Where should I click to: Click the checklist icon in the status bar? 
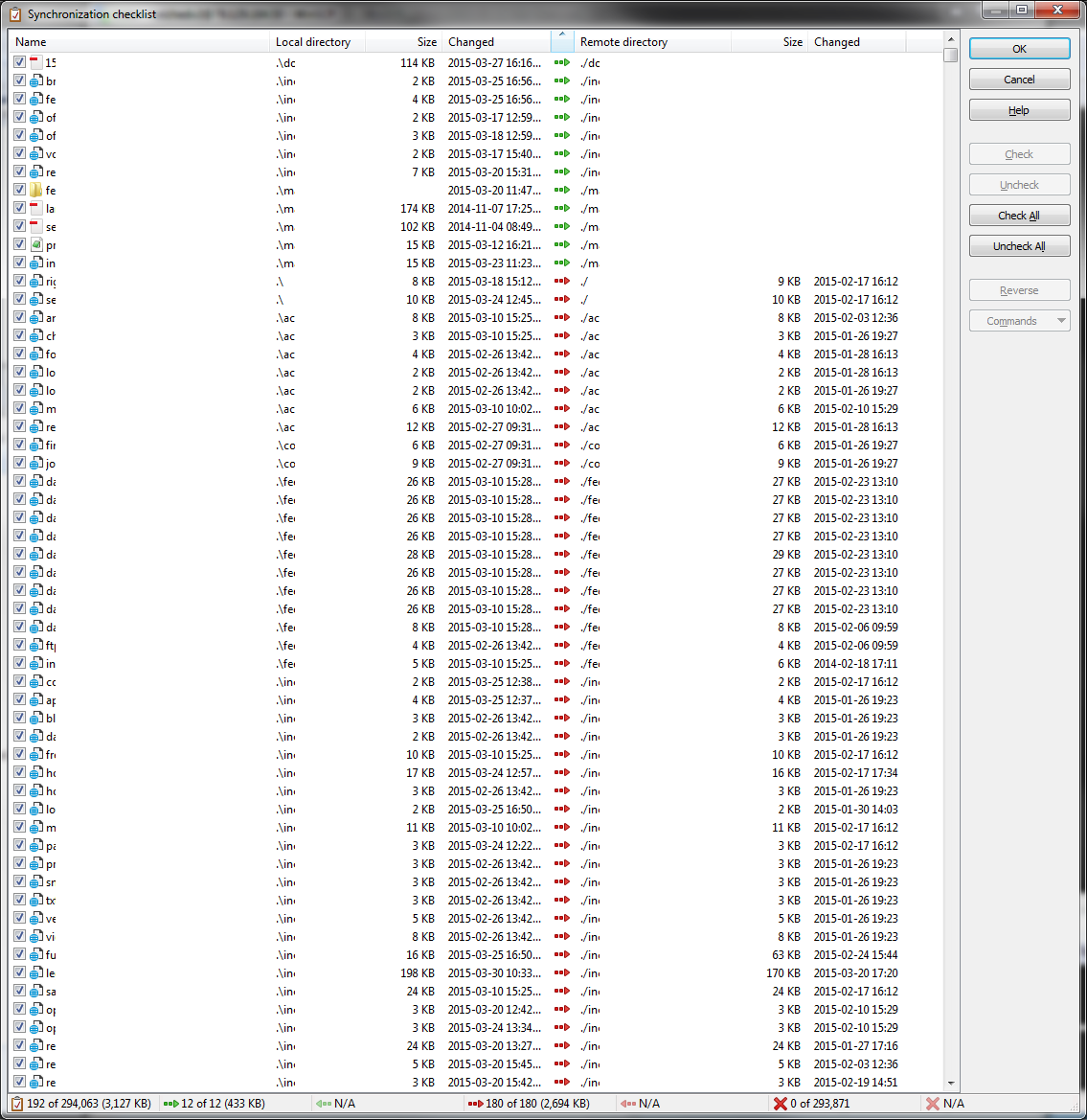pyautogui.click(x=17, y=1103)
